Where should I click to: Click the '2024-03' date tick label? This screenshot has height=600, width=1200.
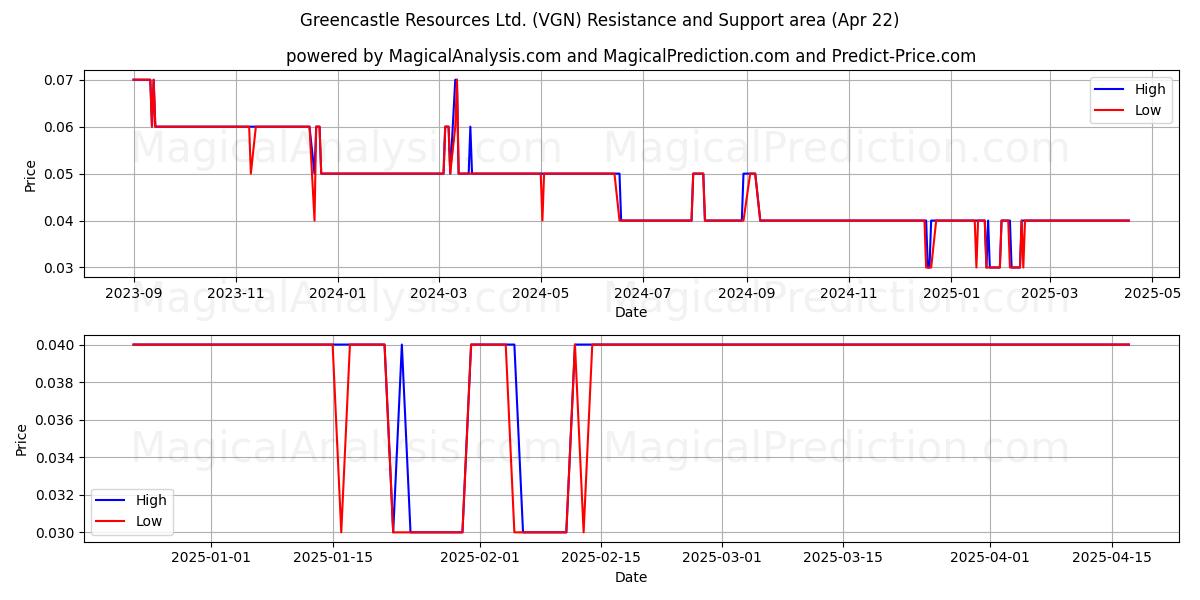pos(439,293)
